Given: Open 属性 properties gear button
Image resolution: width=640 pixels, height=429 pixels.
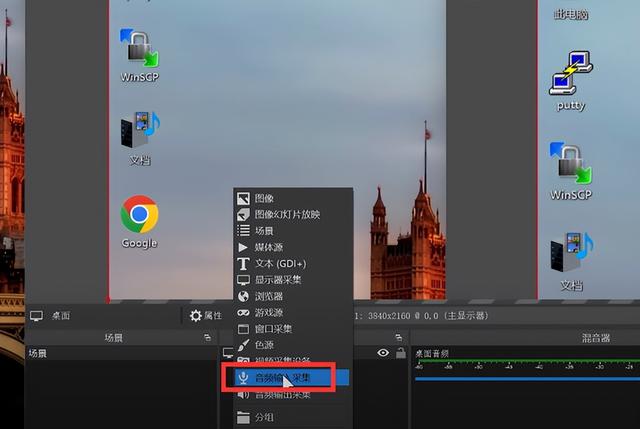Looking at the screenshot, I should [206, 316].
